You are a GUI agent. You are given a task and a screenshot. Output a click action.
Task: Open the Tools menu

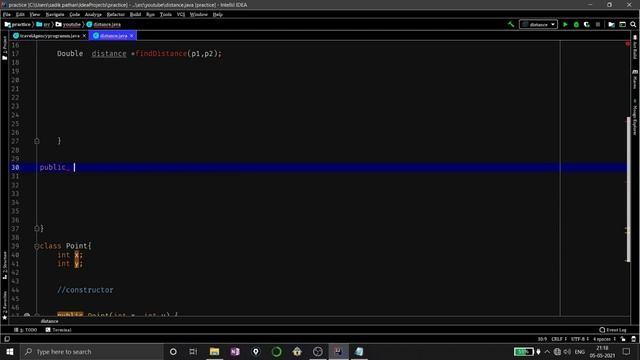coord(166,14)
